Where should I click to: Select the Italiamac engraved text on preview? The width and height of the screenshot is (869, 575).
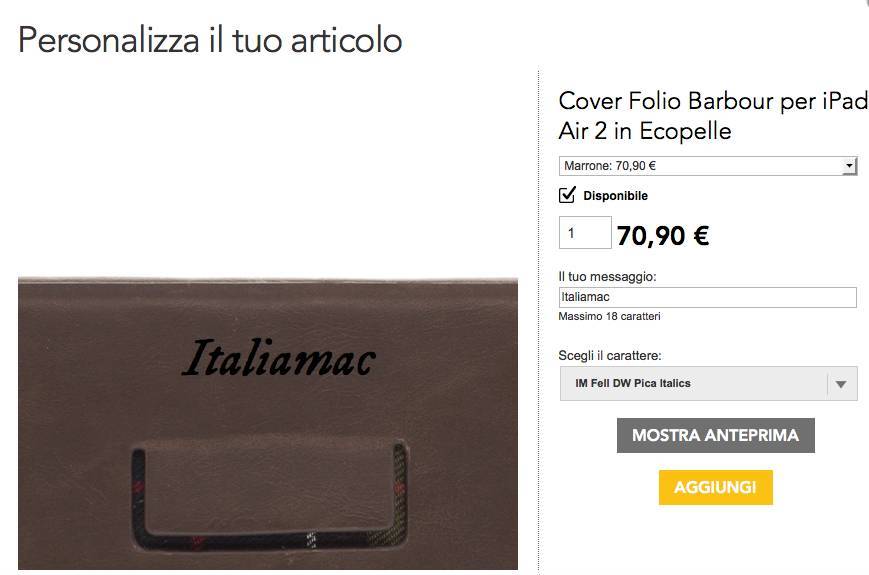pos(279,358)
